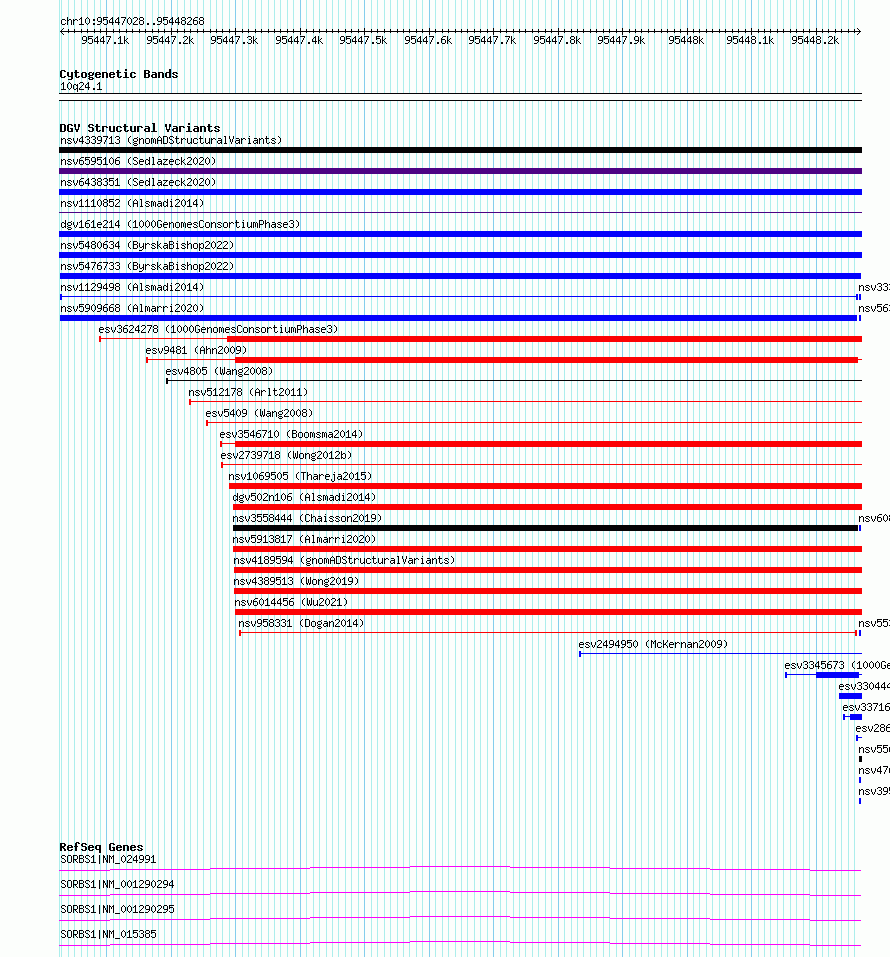Image resolution: width=890 pixels, height=957 pixels.
Task: Open variant esv2739718 (Wong2012b)
Action: pos(286,455)
